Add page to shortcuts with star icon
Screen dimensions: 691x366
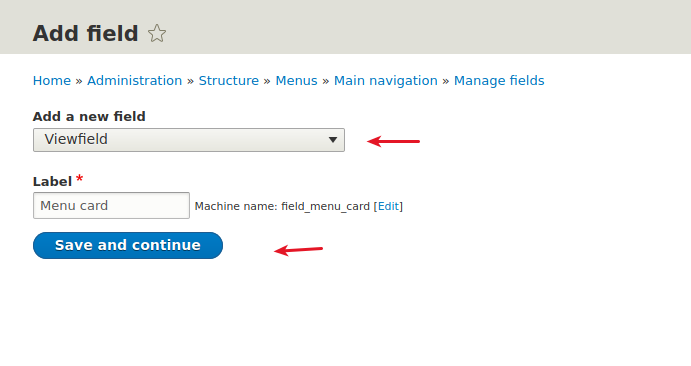pos(157,33)
